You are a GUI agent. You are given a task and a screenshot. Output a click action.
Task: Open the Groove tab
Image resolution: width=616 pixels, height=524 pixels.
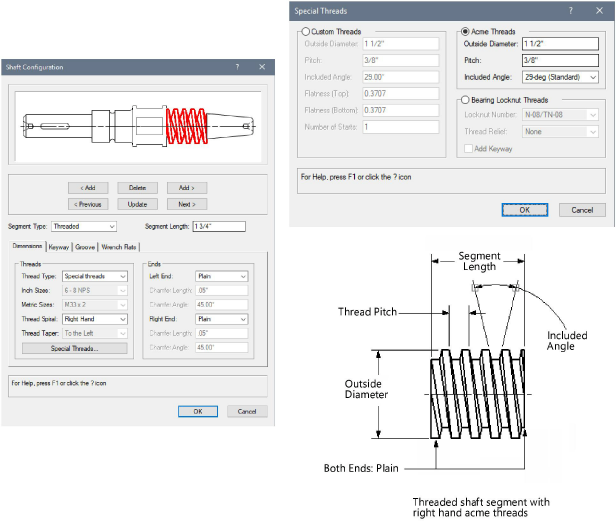85,245
